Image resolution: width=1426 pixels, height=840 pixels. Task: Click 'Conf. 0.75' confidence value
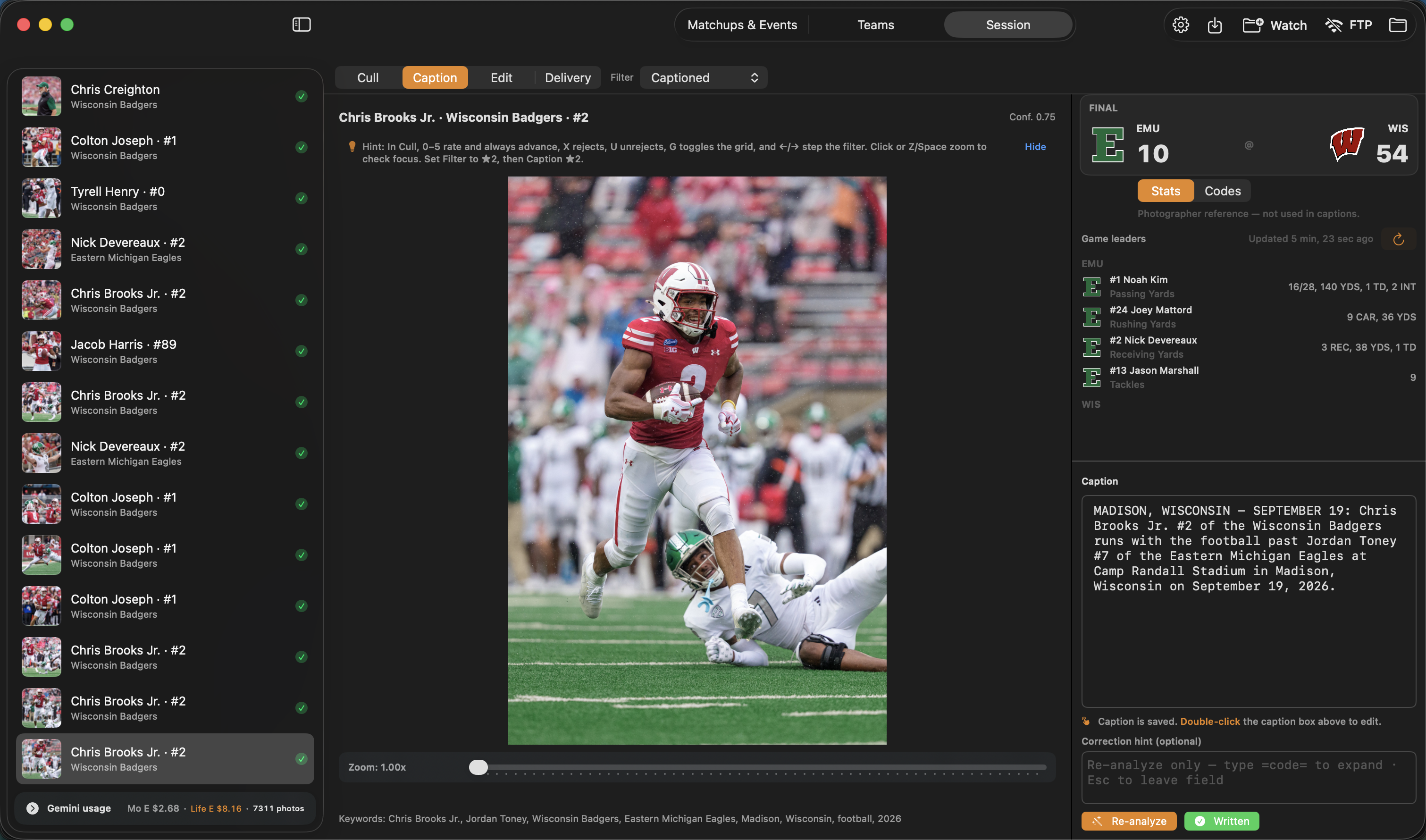1032,117
